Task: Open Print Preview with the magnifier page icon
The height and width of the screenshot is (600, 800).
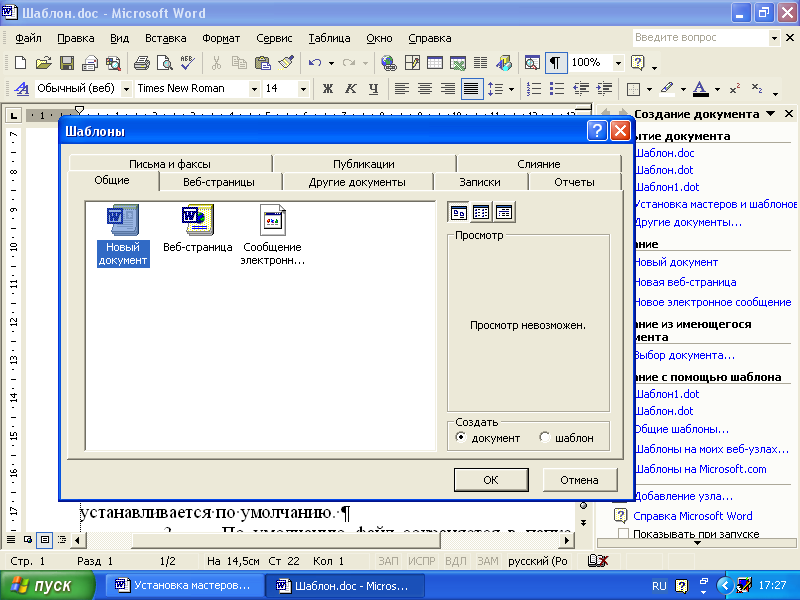Action: [165, 63]
